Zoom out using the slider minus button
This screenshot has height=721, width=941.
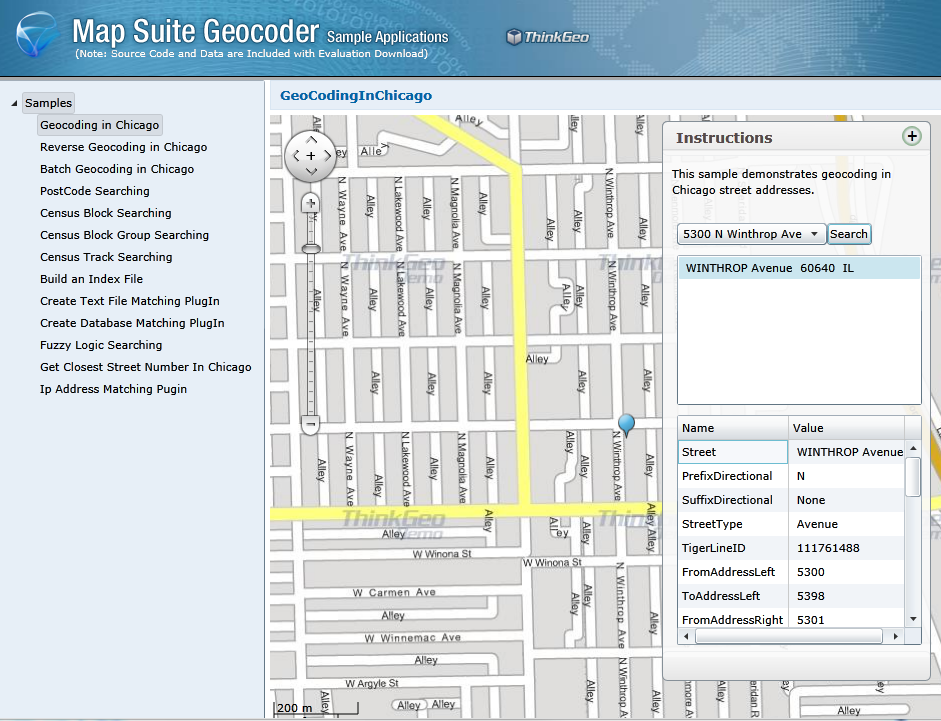(x=310, y=424)
